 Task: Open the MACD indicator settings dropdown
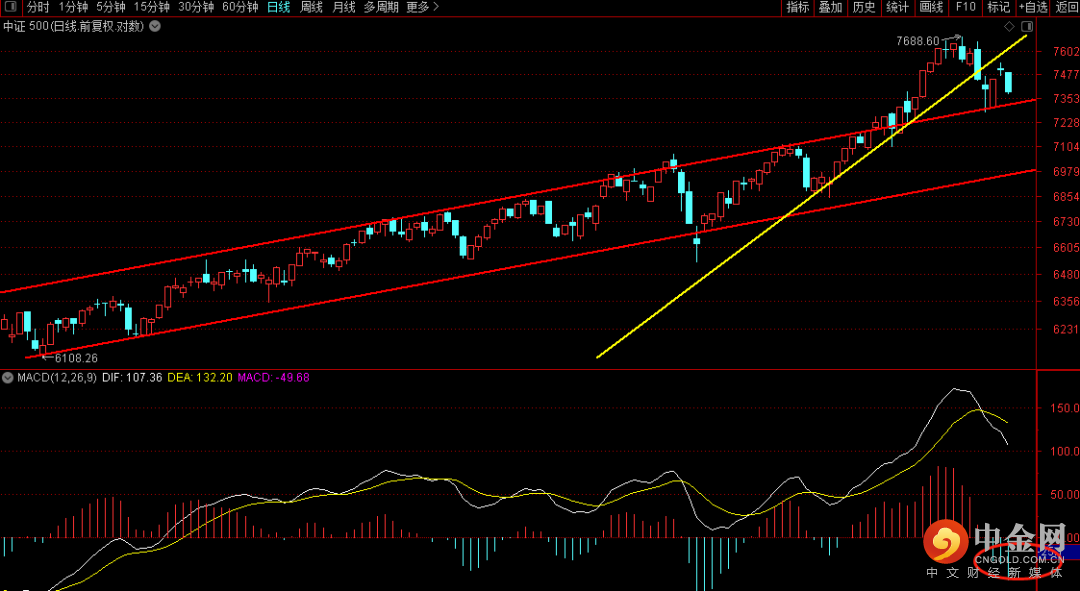click(8, 377)
